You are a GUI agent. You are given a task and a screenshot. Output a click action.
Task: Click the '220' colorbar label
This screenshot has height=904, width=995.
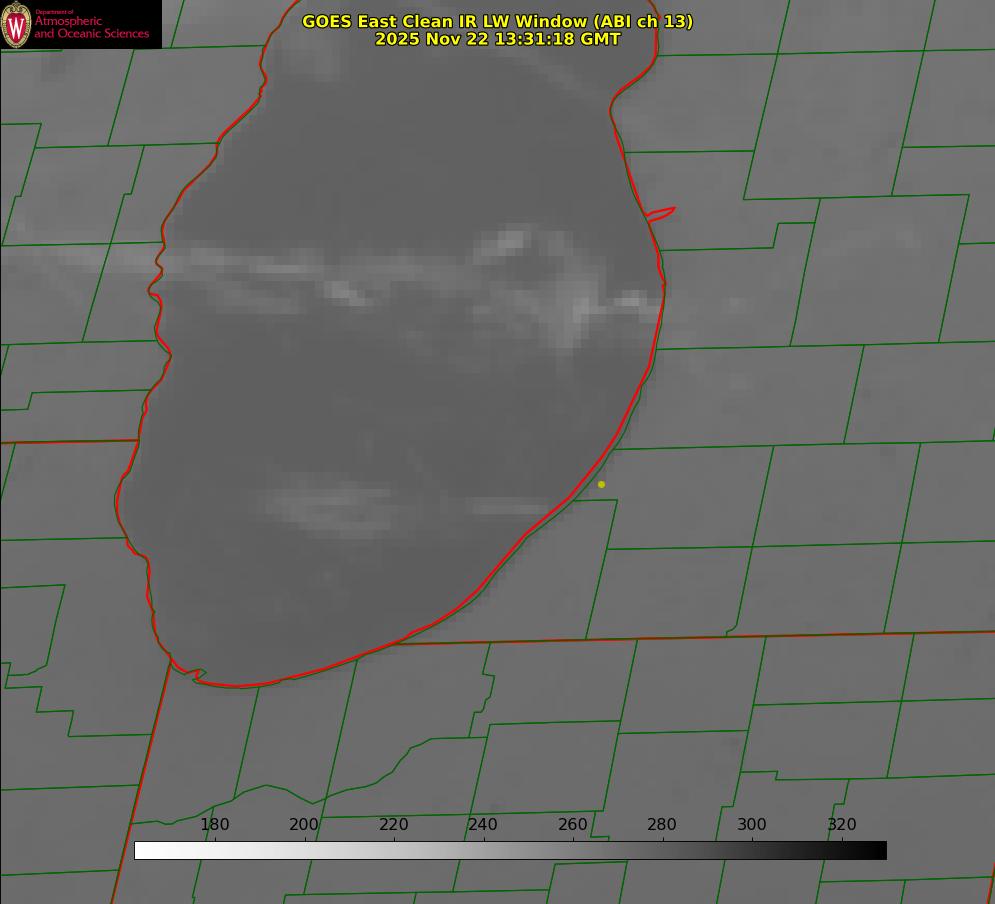tap(393, 824)
